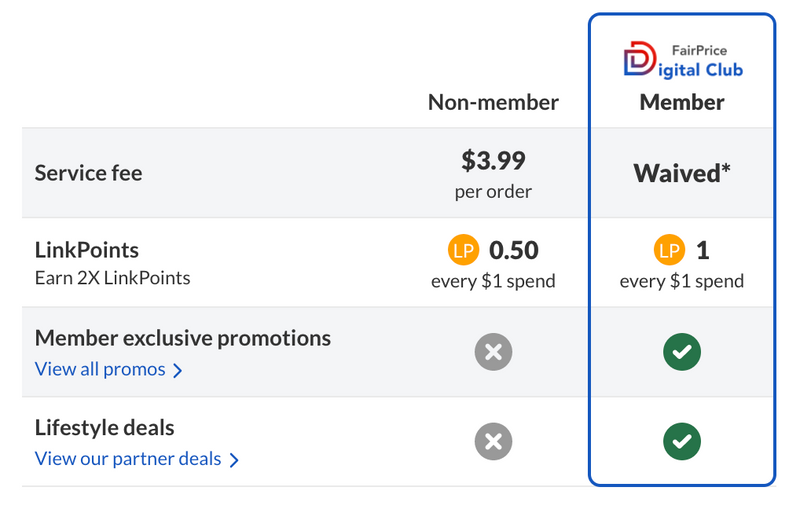Click gray X icon for Lifestyle deals
Screen dimensions: 800x512
(493, 442)
